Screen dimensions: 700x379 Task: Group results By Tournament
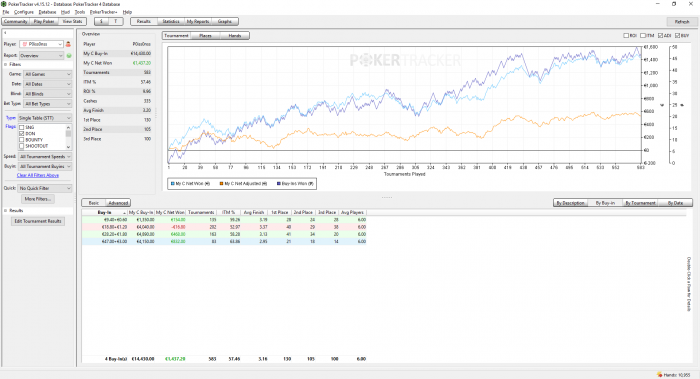(x=640, y=203)
